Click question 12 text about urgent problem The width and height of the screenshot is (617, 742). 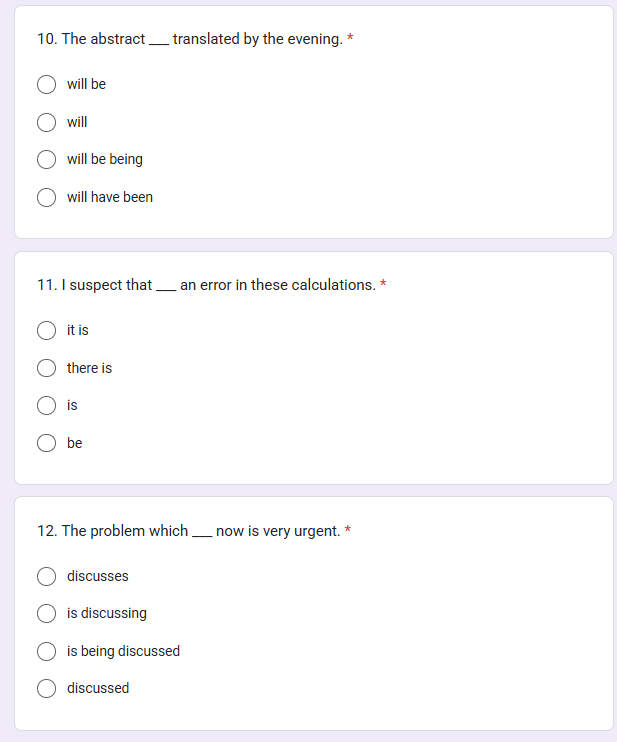[188, 531]
